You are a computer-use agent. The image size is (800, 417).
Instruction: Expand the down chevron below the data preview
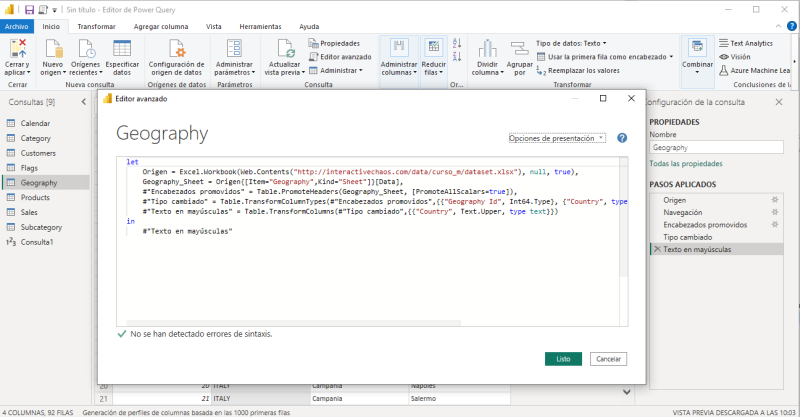point(627,392)
